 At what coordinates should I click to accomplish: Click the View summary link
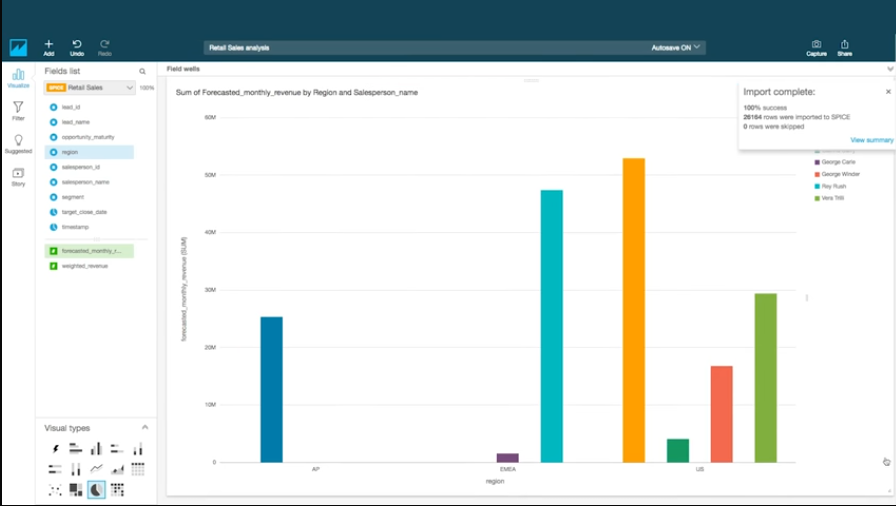click(871, 140)
